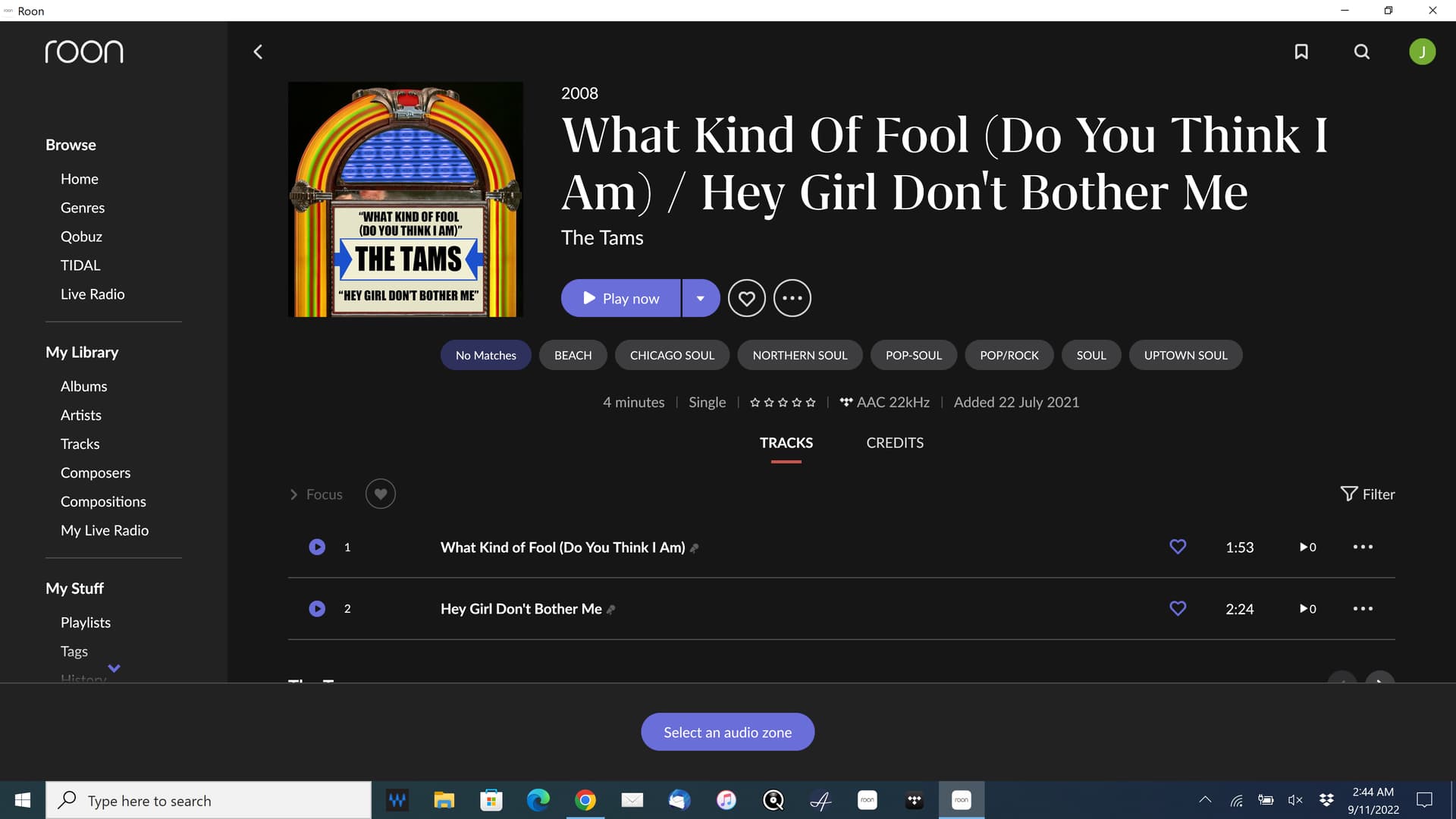Play track 1 What Kind of Fool
This screenshot has width=1456, height=819.
(x=317, y=547)
